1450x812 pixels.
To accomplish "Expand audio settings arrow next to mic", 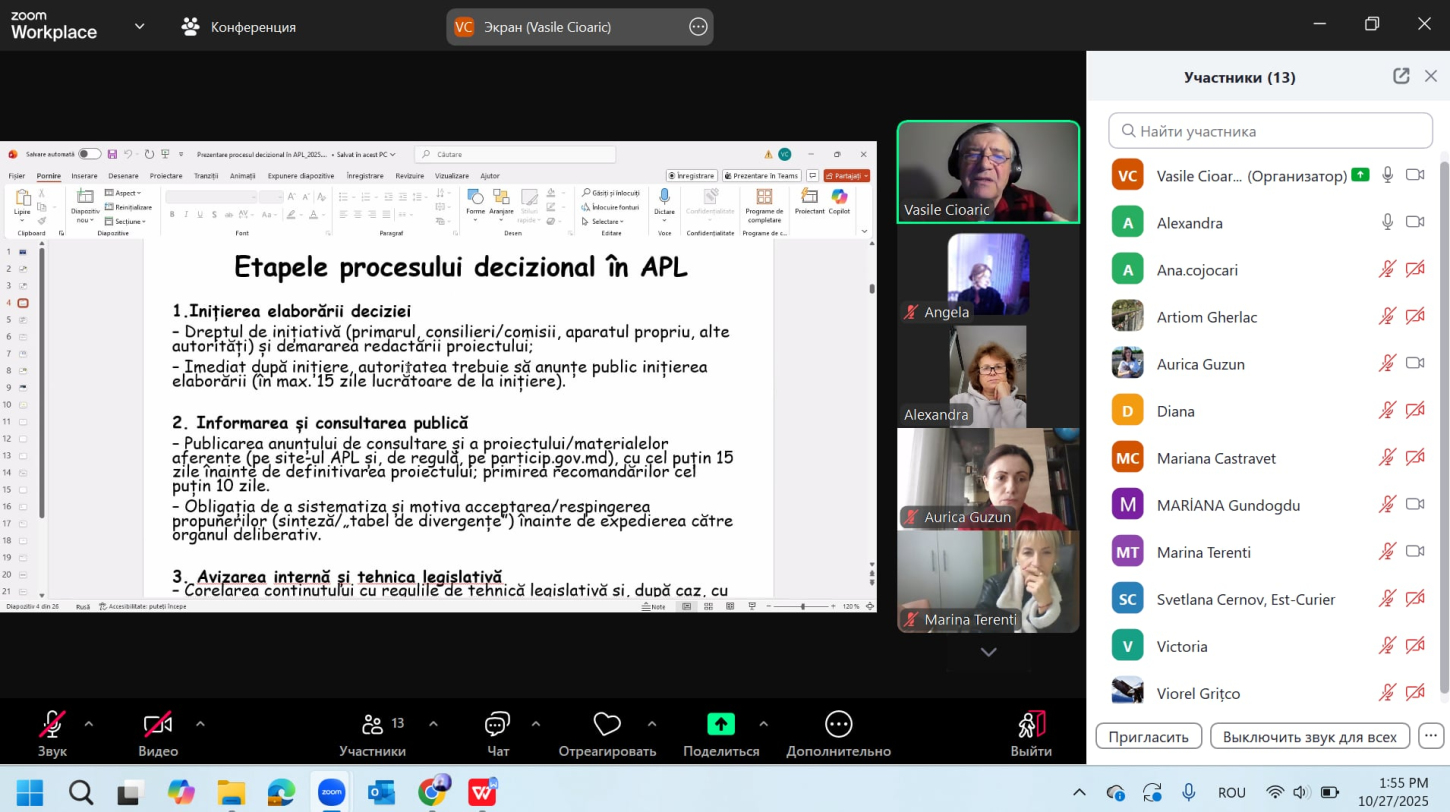I will click(89, 724).
